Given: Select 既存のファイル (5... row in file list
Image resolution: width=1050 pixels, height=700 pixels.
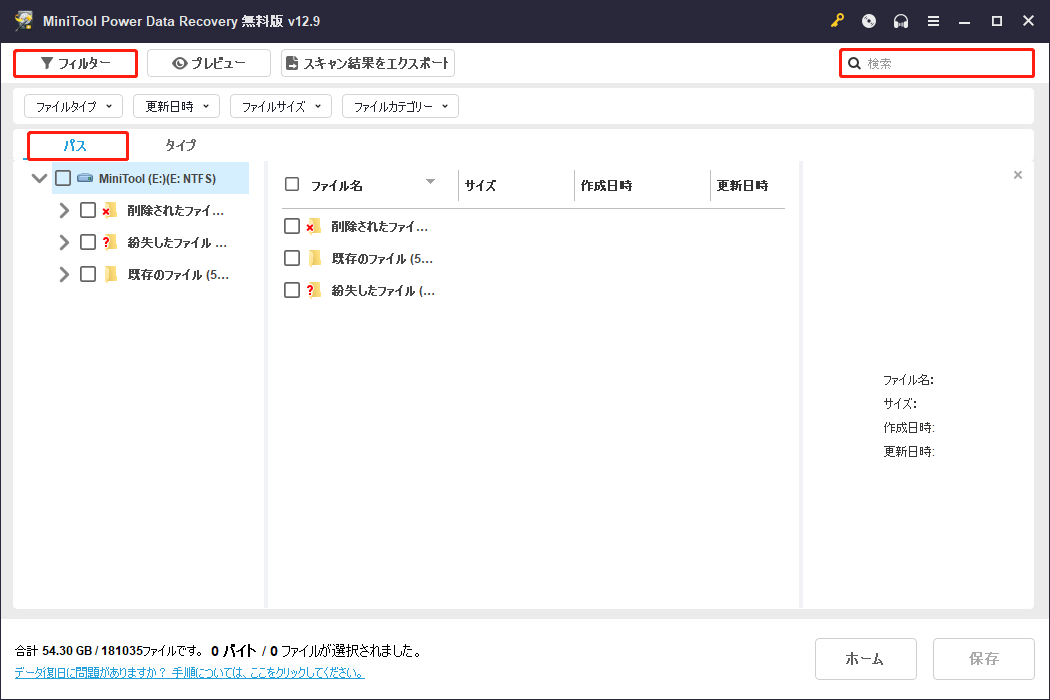Looking at the screenshot, I should [x=533, y=259].
